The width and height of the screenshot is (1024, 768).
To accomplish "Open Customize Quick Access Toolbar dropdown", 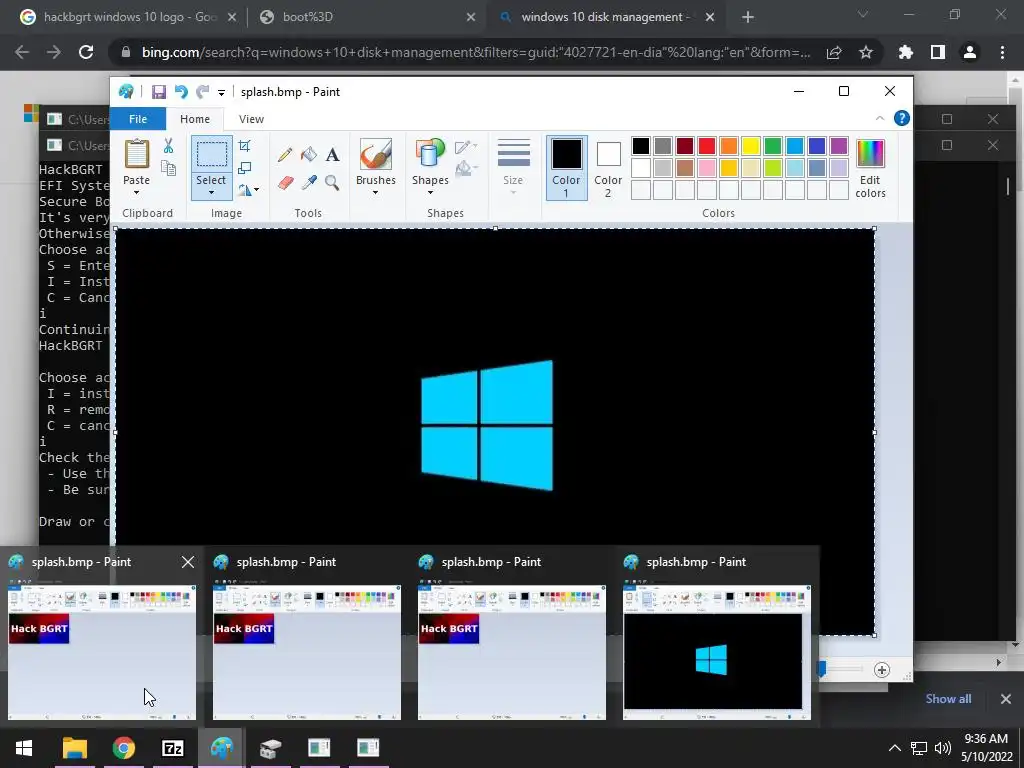I will 221,93.
